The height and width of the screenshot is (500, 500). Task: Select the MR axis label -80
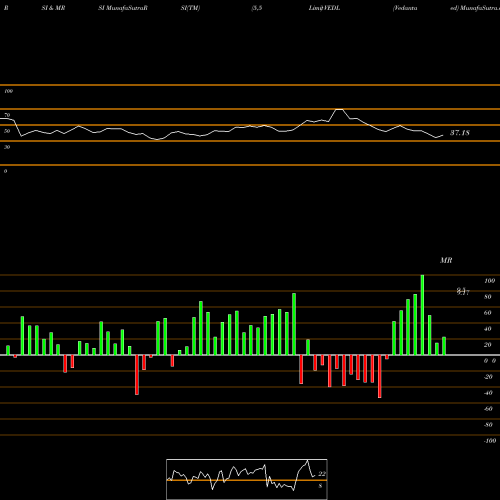coord(488,425)
